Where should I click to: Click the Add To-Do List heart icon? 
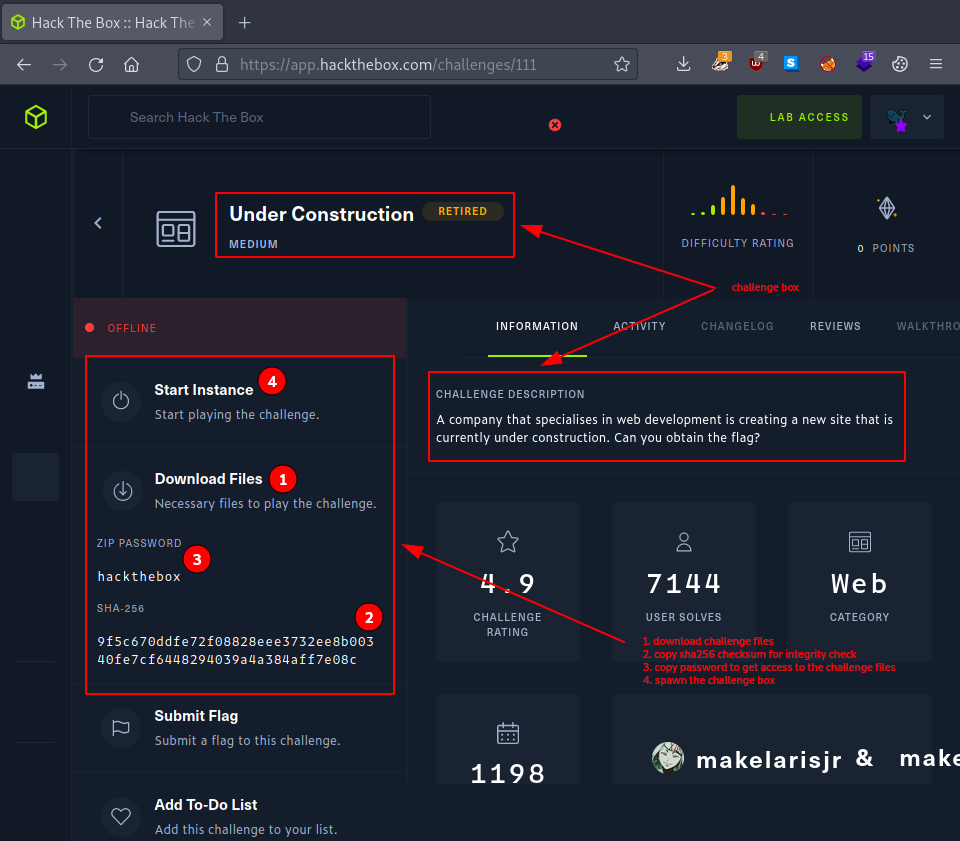[121, 816]
